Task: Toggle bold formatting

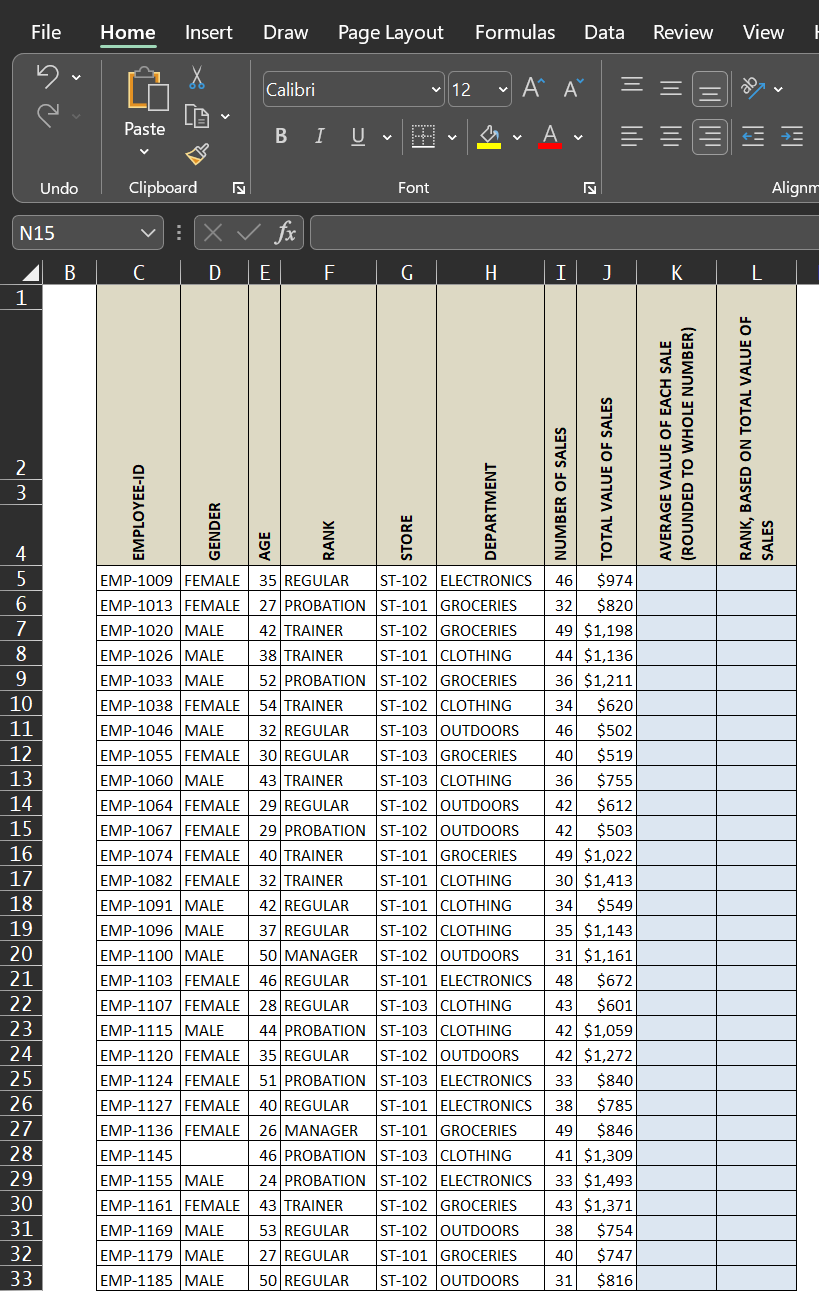Action: (x=280, y=136)
